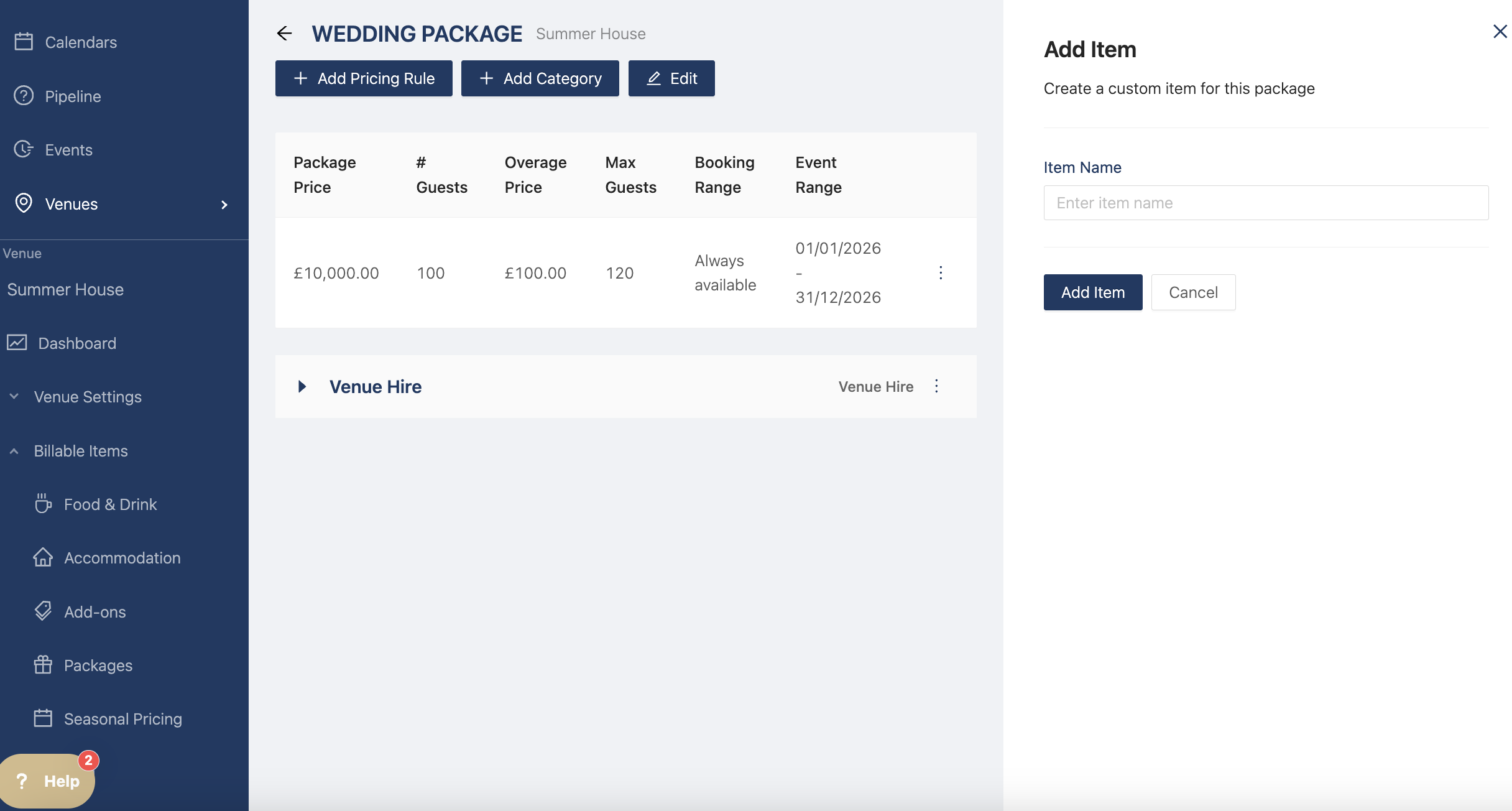1512x811 pixels.
Task: Click the Add Pricing Rule button
Action: pyautogui.click(x=364, y=78)
